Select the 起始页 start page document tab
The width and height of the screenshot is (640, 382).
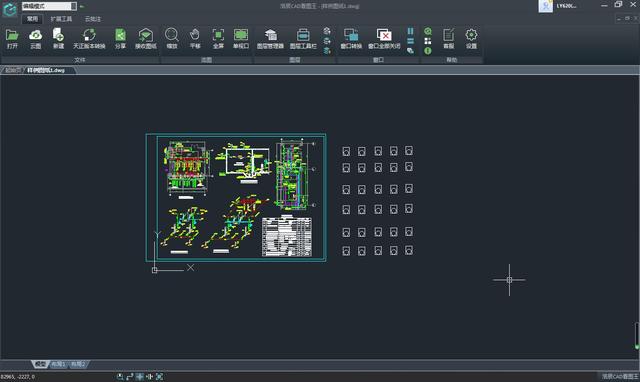pos(13,70)
